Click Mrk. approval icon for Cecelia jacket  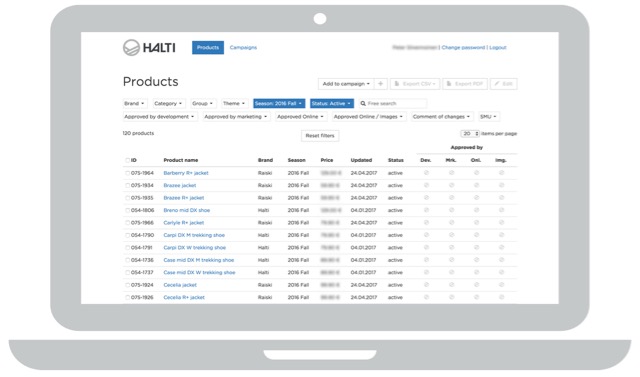coord(451,285)
